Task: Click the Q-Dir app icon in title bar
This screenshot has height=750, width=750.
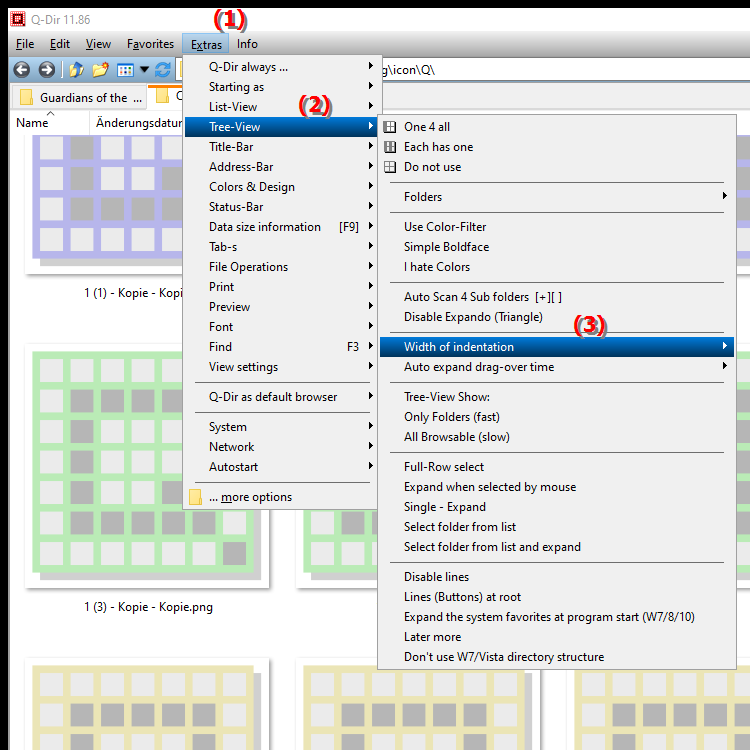Action: pyautogui.click(x=18, y=19)
